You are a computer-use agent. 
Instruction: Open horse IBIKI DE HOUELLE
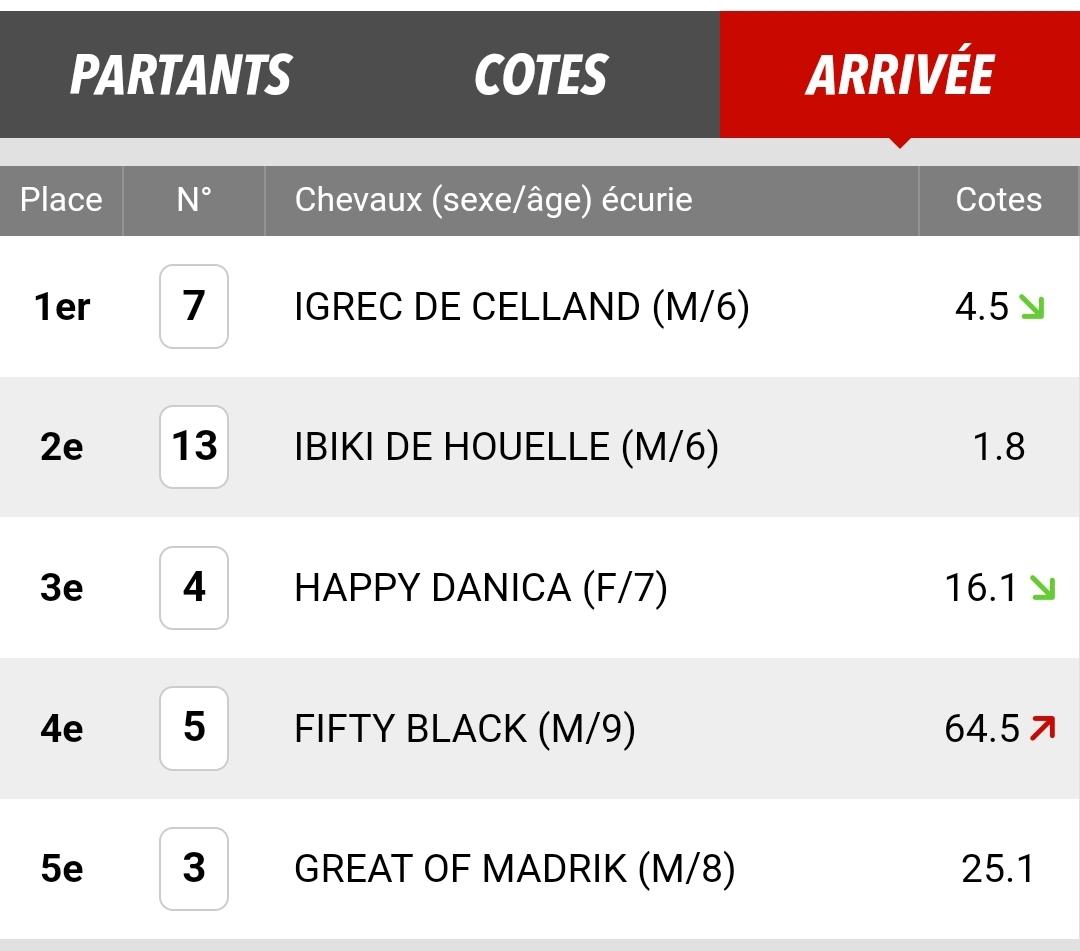point(506,447)
